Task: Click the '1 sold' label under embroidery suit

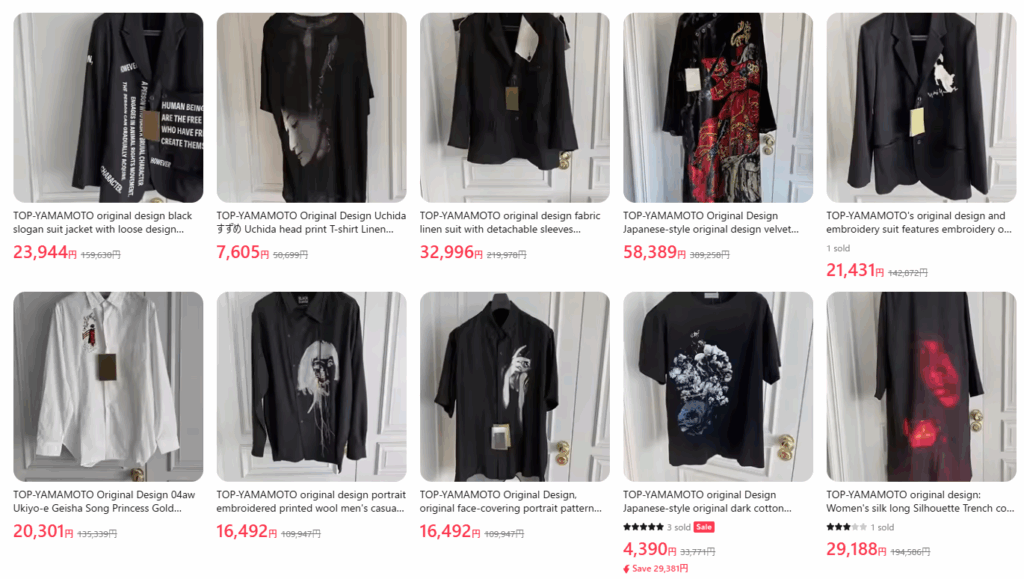Action: (838, 248)
